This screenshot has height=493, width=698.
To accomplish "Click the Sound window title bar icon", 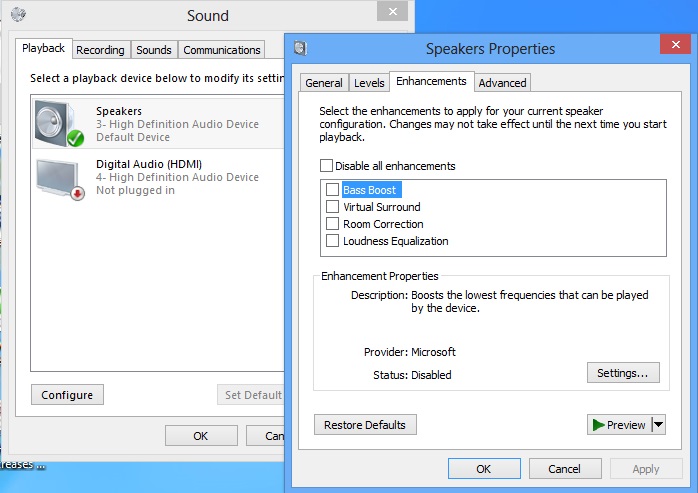I will coord(18,14).
